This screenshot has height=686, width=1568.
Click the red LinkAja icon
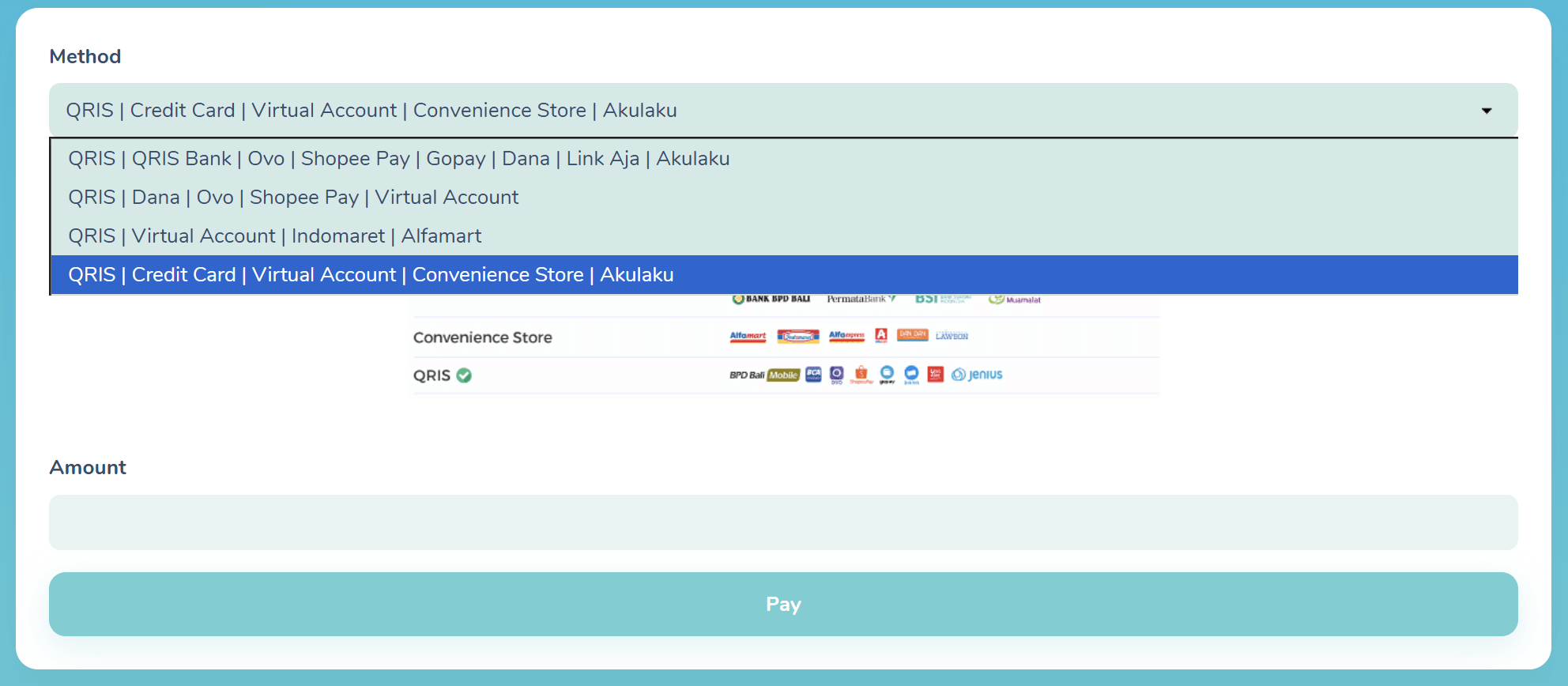coord(936,375)
